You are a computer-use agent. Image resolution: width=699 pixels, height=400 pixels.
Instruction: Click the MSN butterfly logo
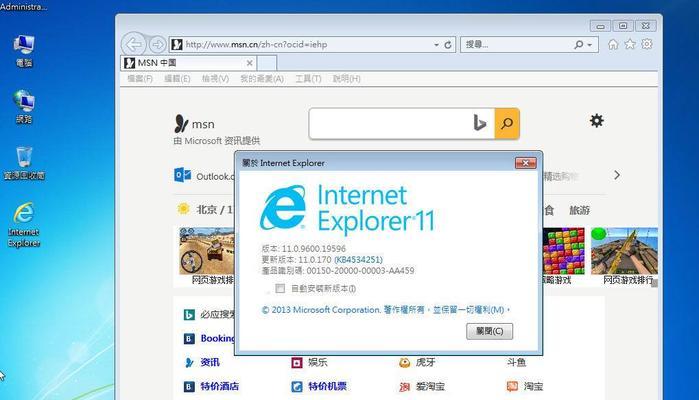pos(181,124)
